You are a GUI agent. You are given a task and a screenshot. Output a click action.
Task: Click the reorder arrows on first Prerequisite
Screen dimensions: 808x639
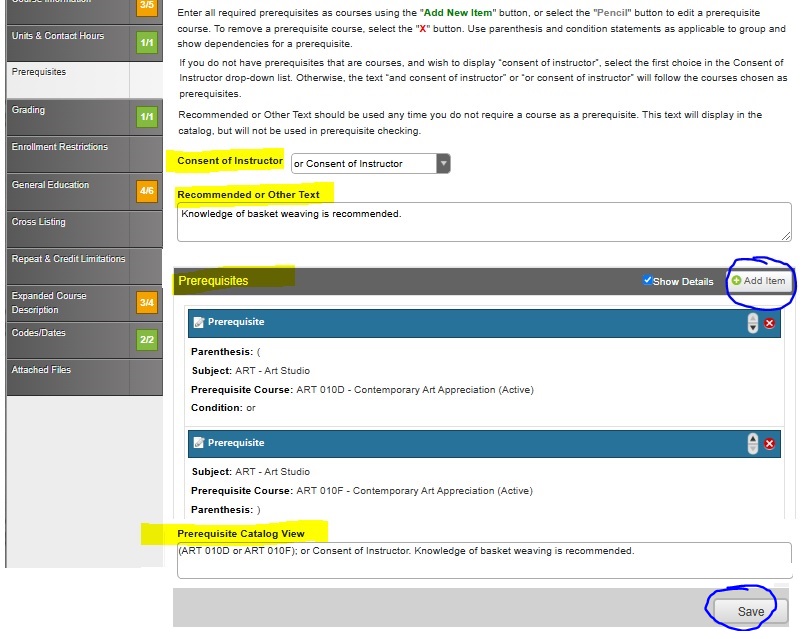753,323
